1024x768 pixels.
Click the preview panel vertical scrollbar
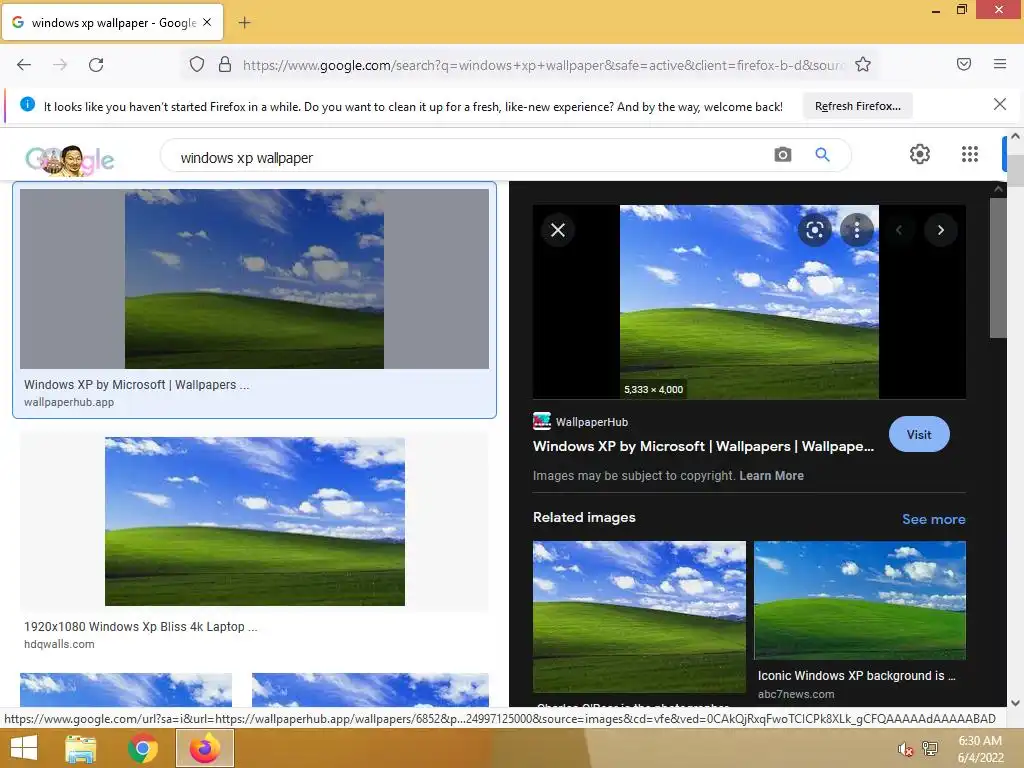[x=998, y=268]
